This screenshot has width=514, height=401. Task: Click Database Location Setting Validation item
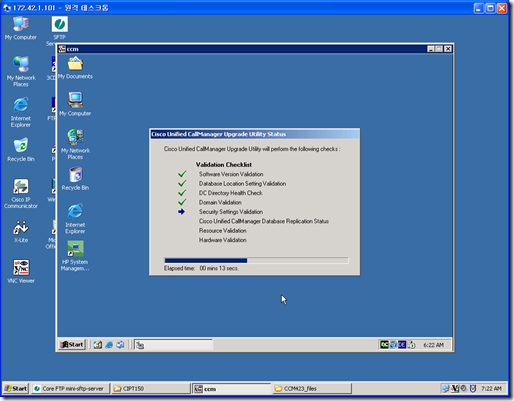pyautogui.click(x=242, y=183)
